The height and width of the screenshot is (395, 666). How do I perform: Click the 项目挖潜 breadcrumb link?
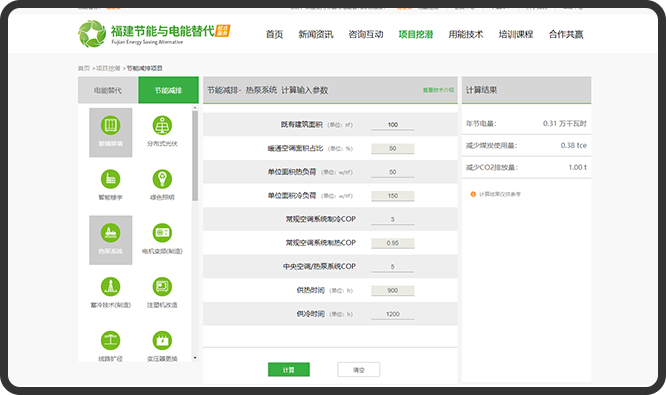coord(108,68)
